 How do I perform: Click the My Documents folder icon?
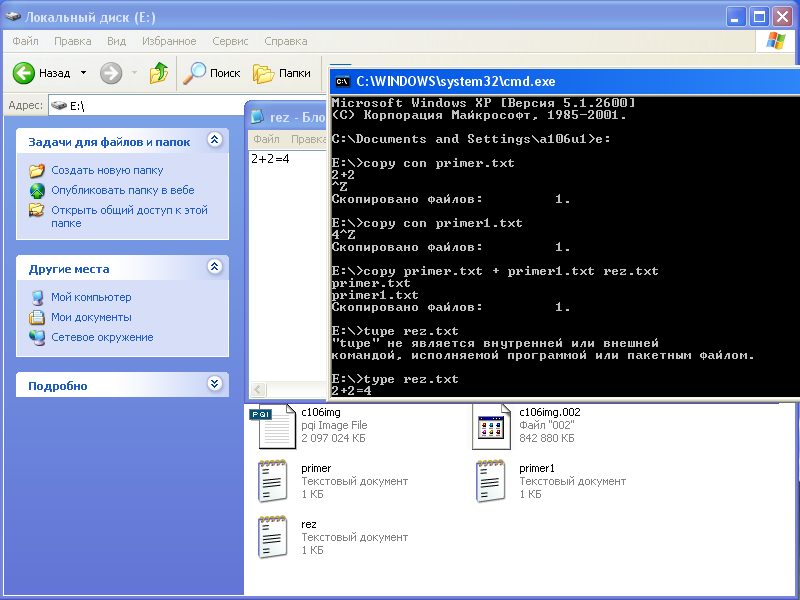(37, 317)
